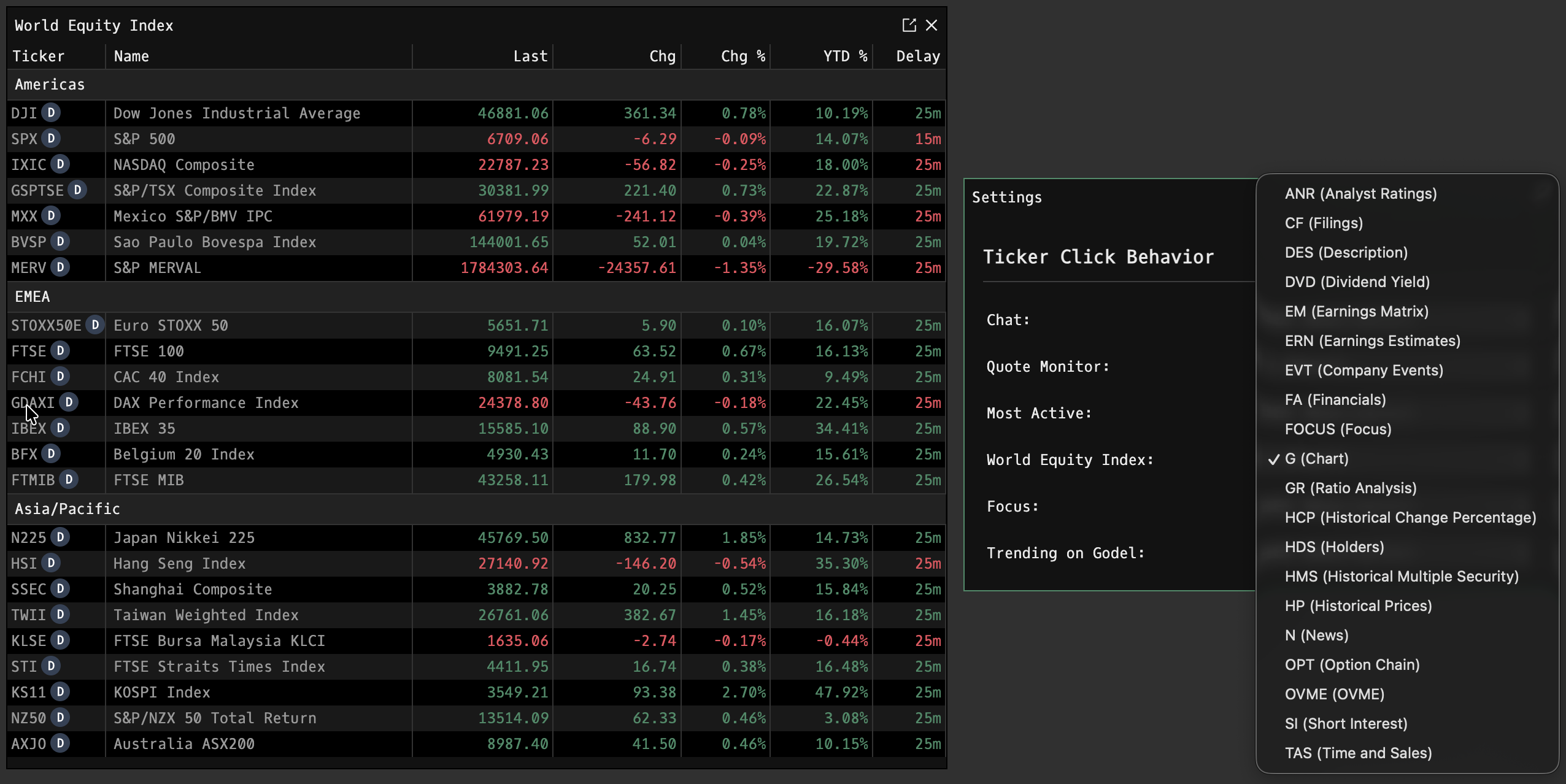
Task: Click the D badge next to SPX
Action: [x=52, y=139]
